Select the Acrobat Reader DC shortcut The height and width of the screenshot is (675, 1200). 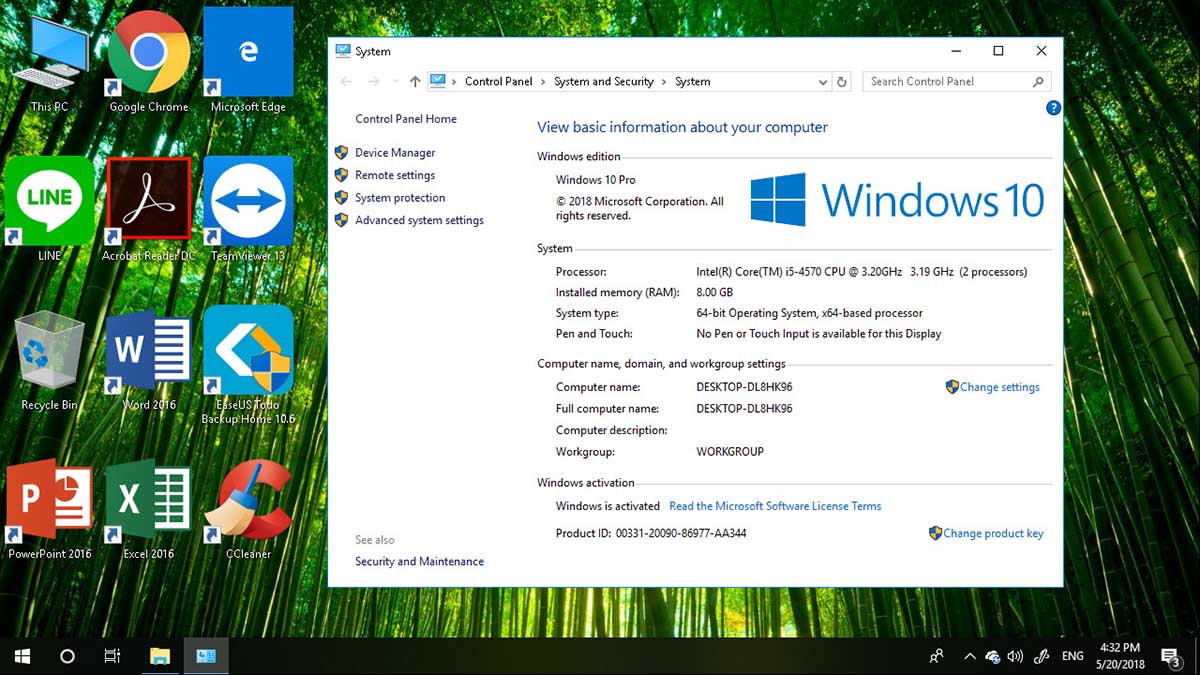(149, 209)
